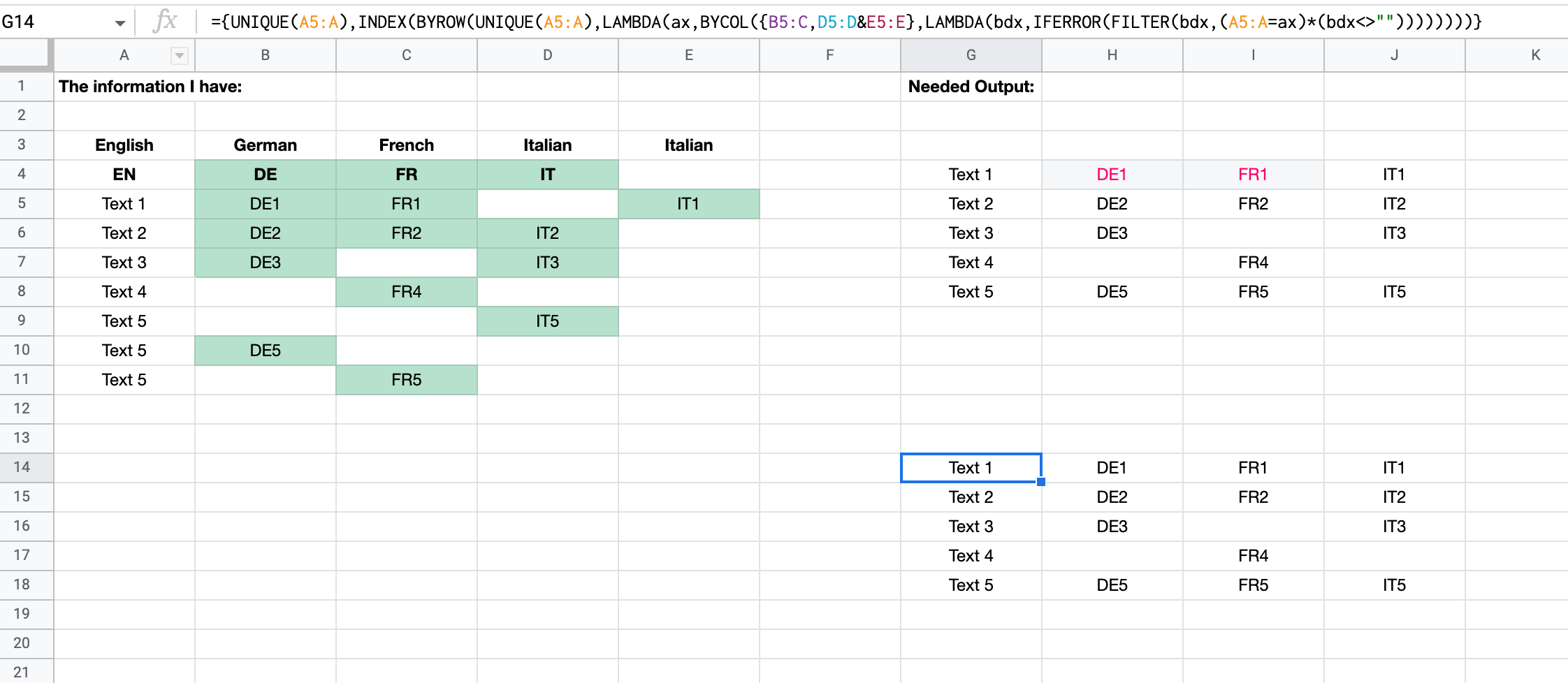The width and height of the screenshot is (1568, 683).
Task: Open the filter dropdown on column A
Action: (180, 55)
